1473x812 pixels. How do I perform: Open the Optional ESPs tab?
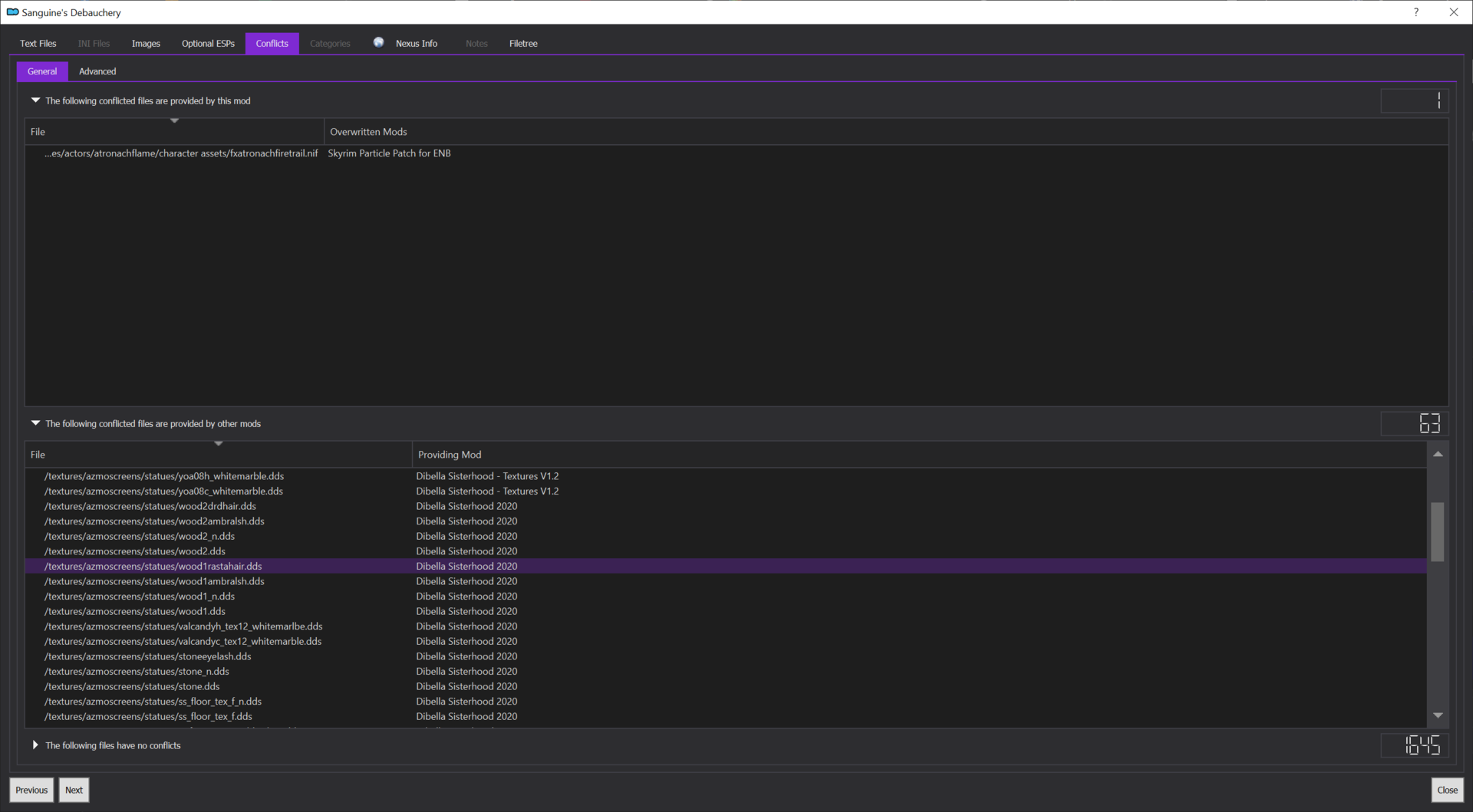(x=208, y=44)
